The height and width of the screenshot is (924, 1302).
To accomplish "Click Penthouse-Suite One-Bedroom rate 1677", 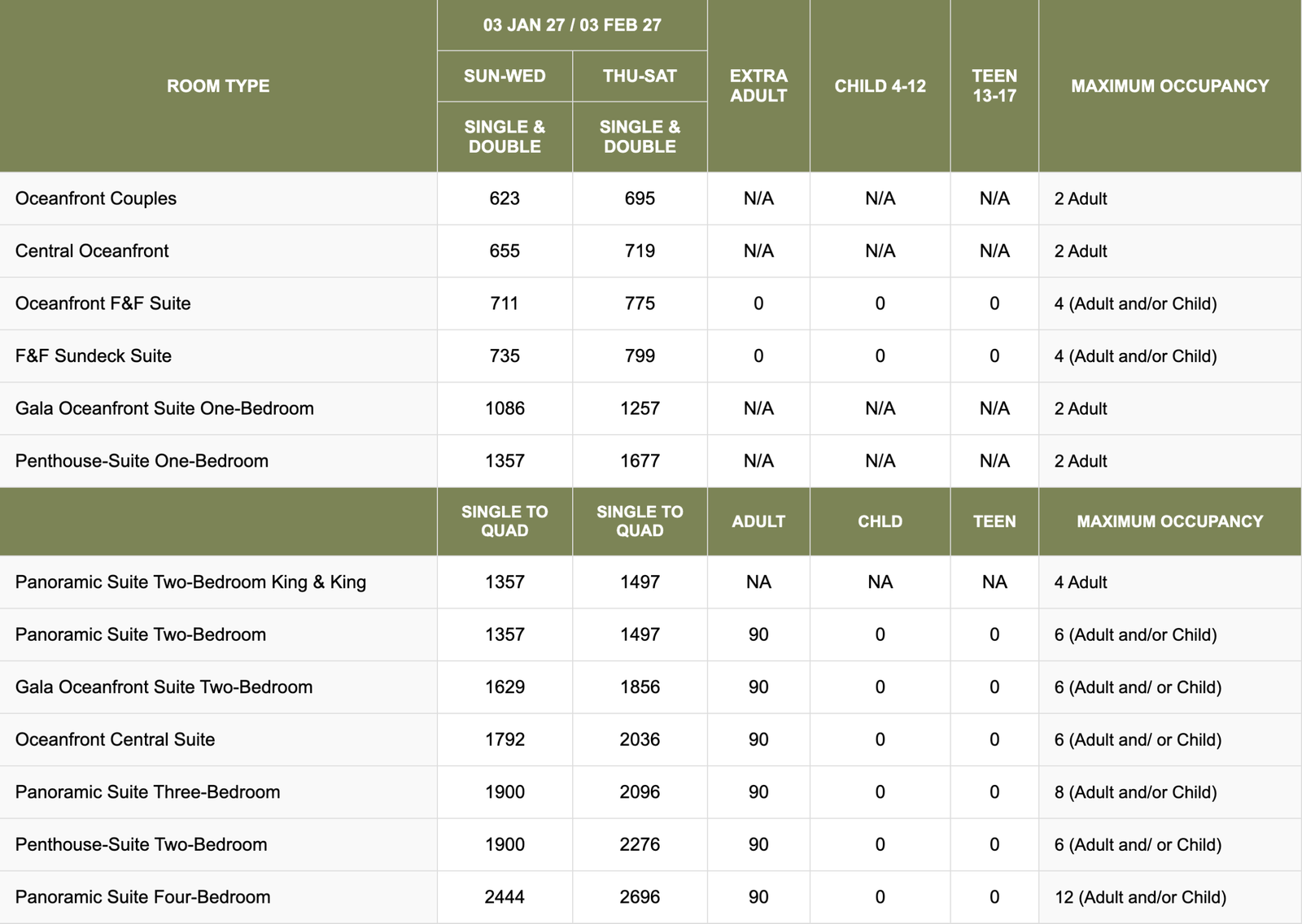I will click(x=640, y=461).
